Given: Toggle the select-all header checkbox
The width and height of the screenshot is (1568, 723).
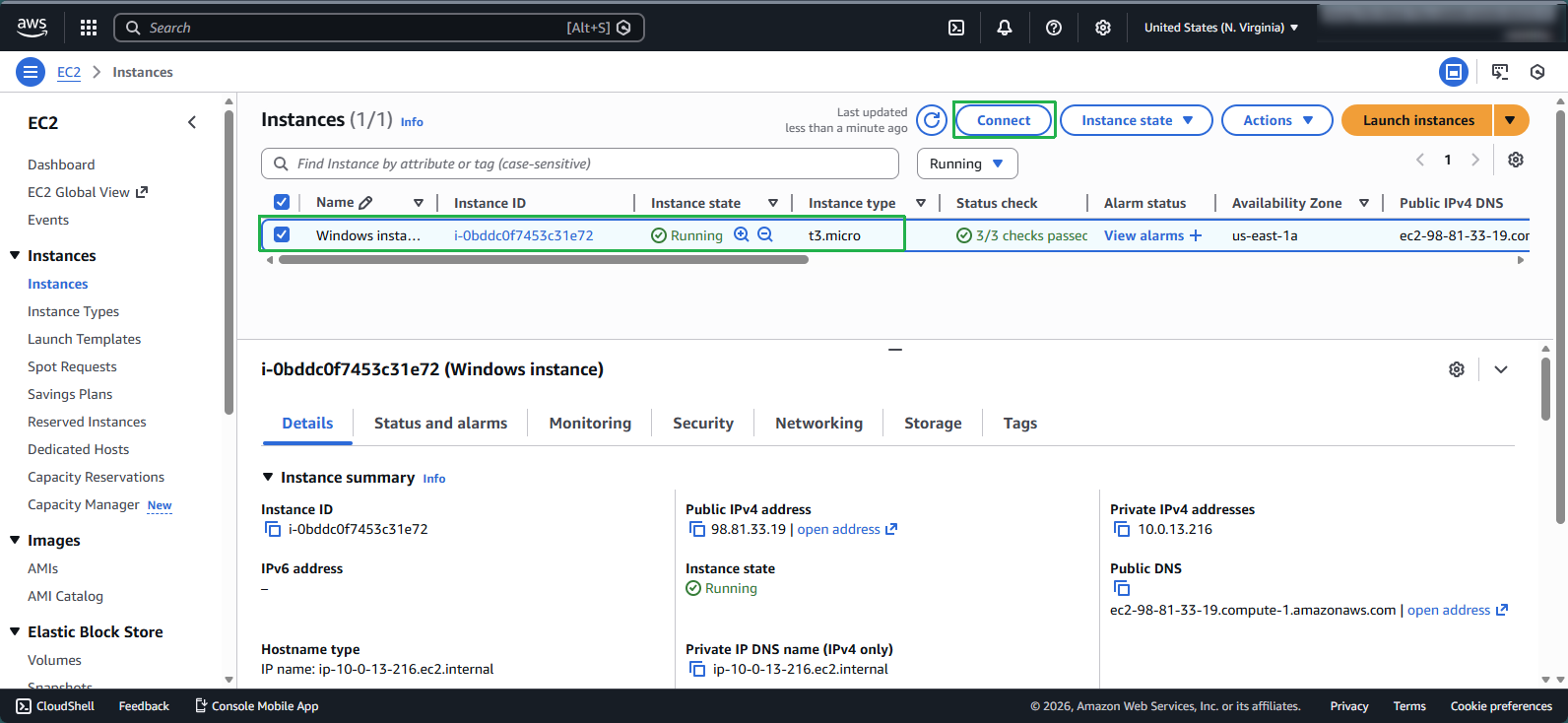Looking at the screenshot, I should click(x=282, y=203).
